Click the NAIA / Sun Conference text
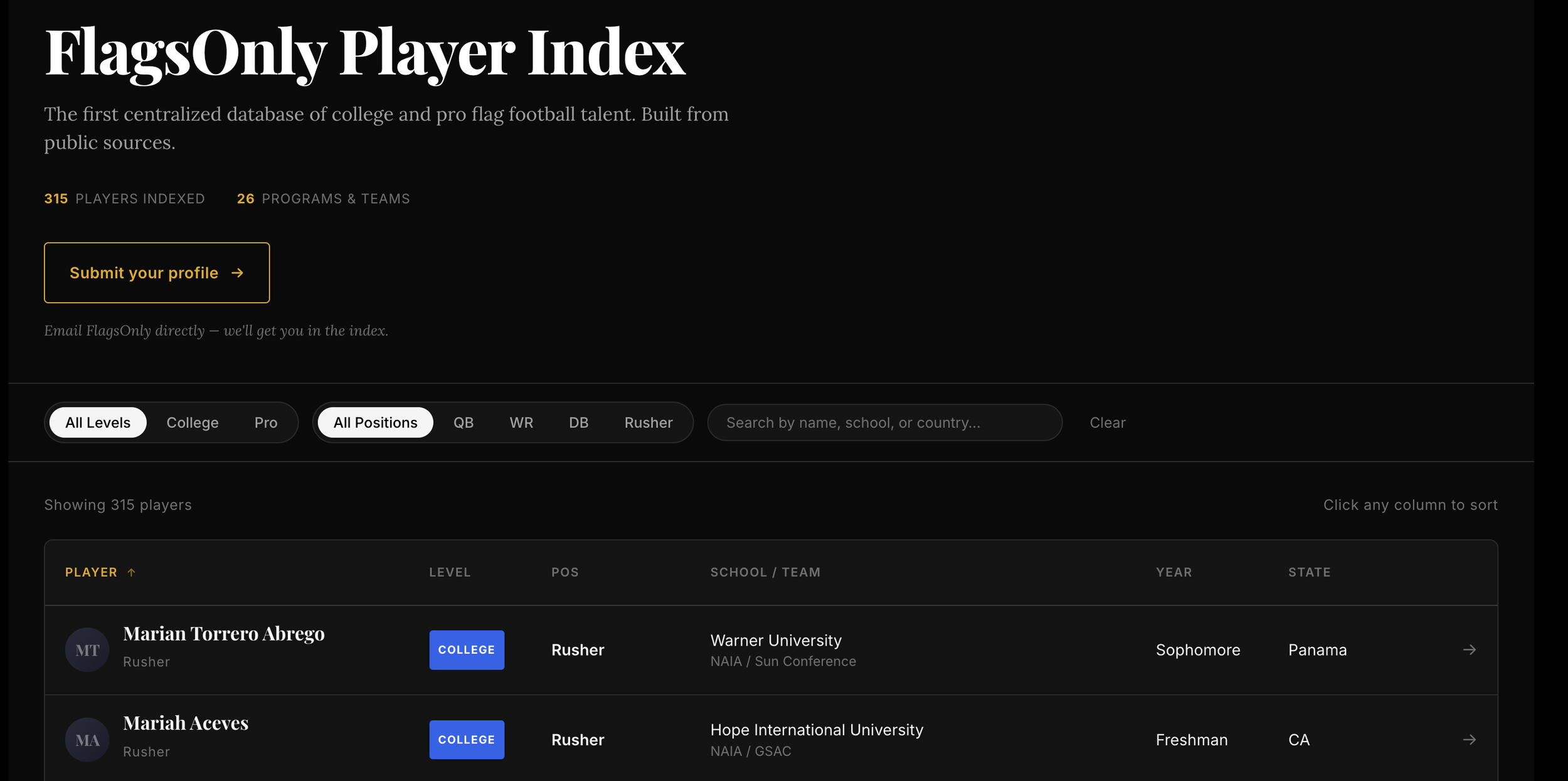Screen dimensions: 1568x781 [x=783, y=661]
